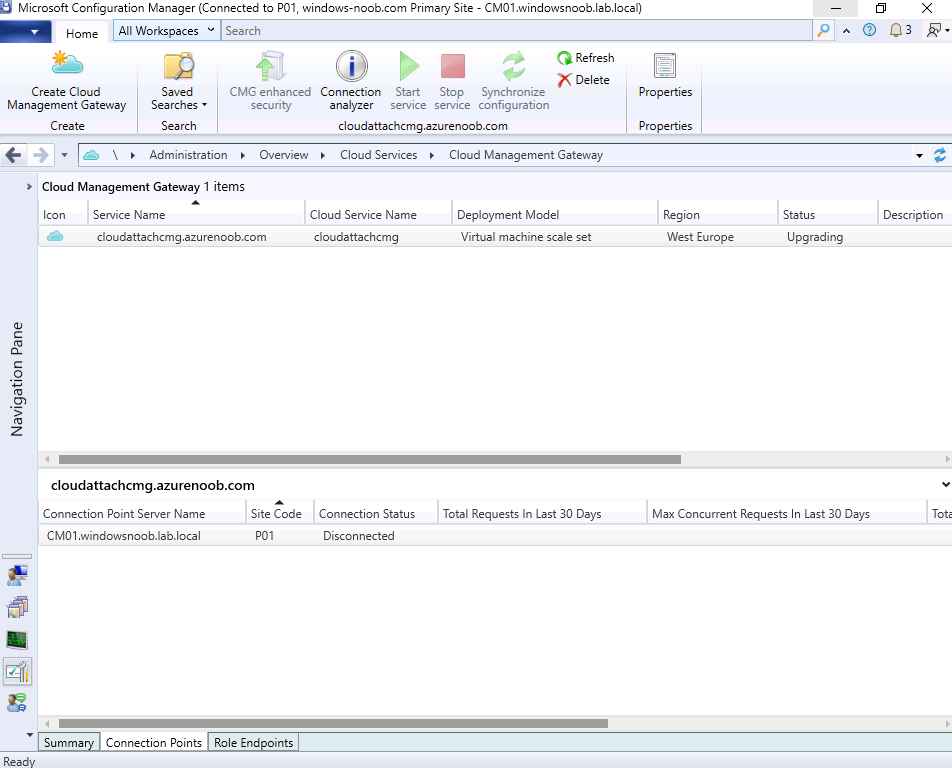
Task: Open the Administration workspace icon
Action: [17, 671]
